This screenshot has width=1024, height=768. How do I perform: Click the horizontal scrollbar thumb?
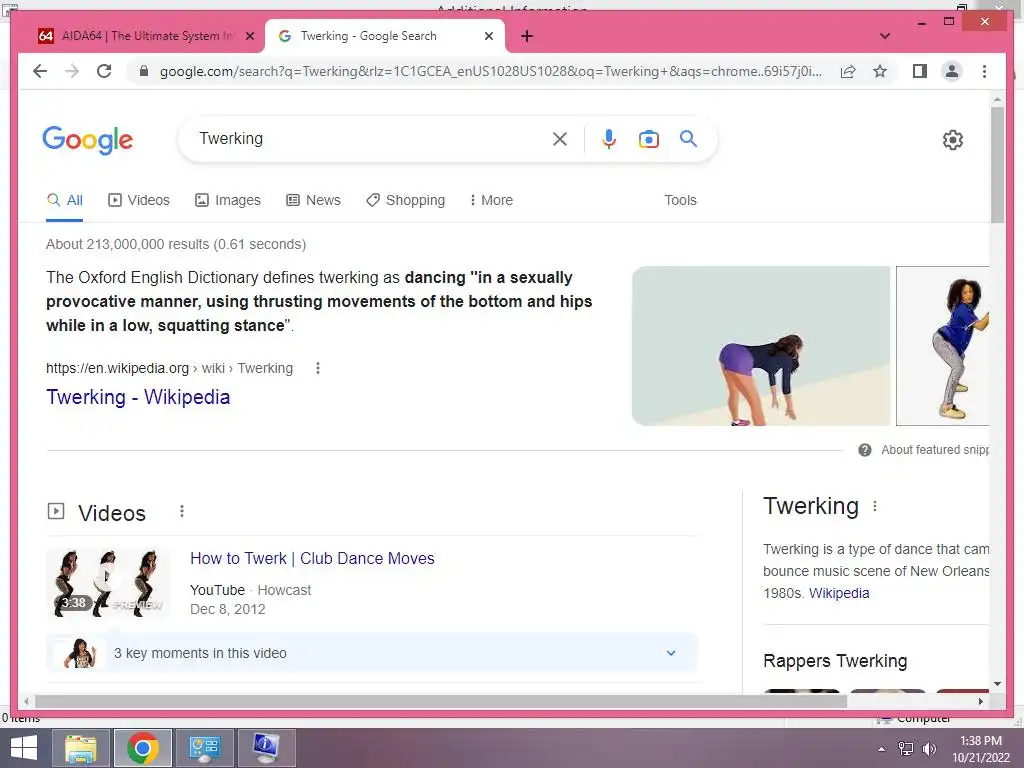[441, 701]
